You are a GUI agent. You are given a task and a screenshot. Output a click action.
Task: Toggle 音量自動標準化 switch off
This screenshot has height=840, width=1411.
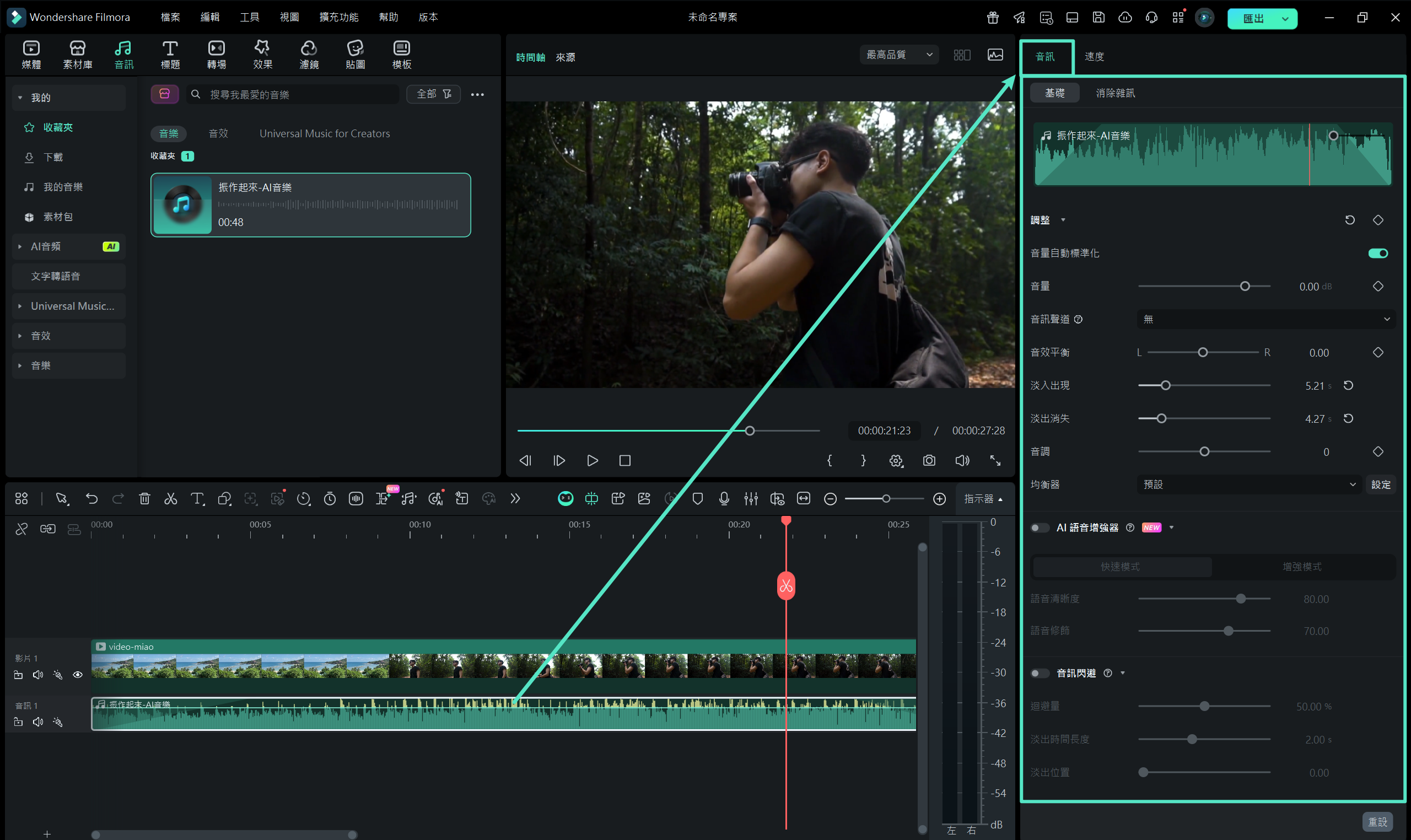click(1377, 253)
